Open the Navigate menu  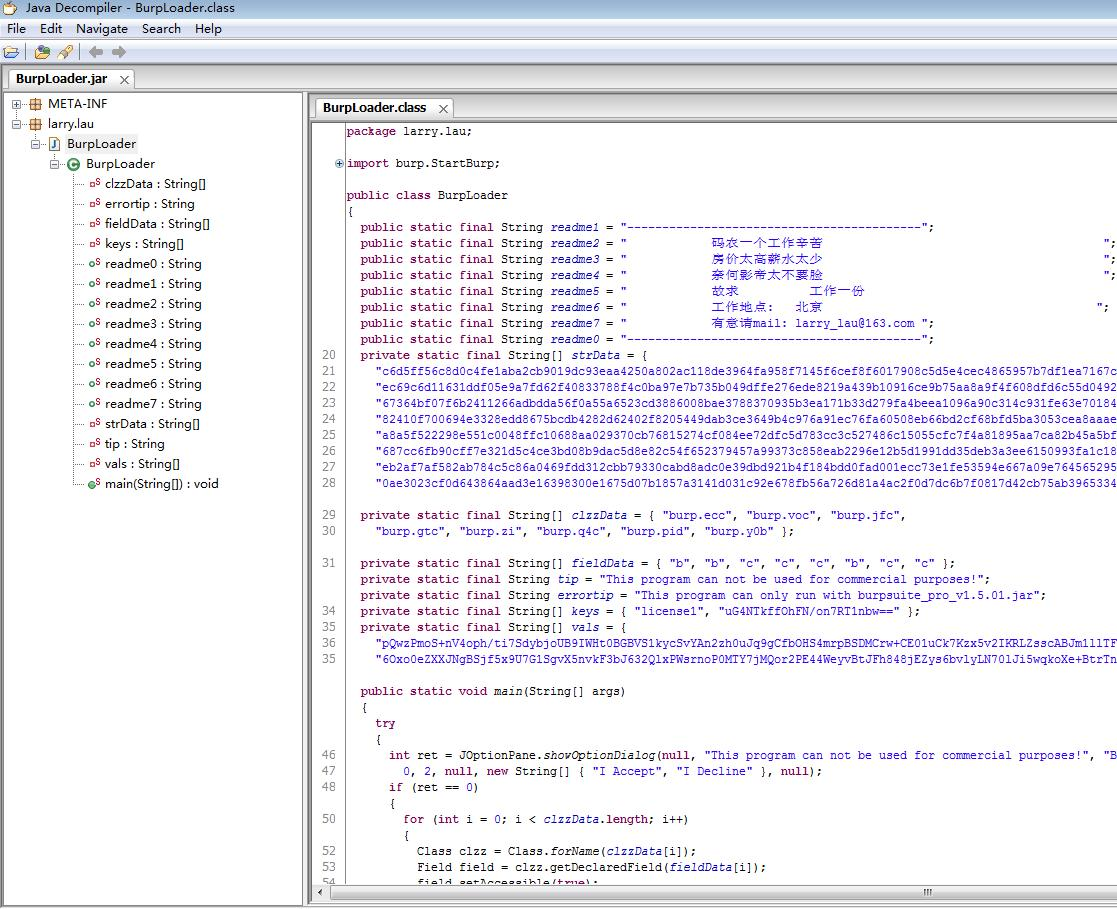pyautogui.click(x=101, y=29)
